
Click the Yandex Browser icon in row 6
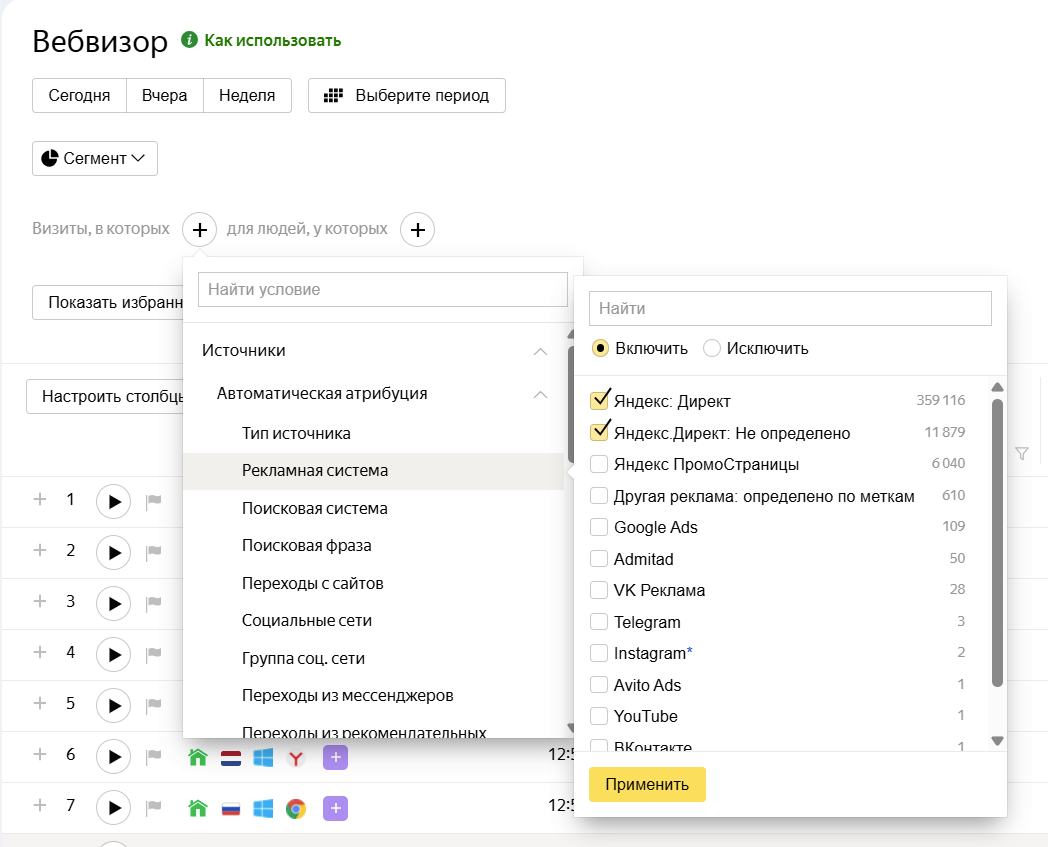296,758
